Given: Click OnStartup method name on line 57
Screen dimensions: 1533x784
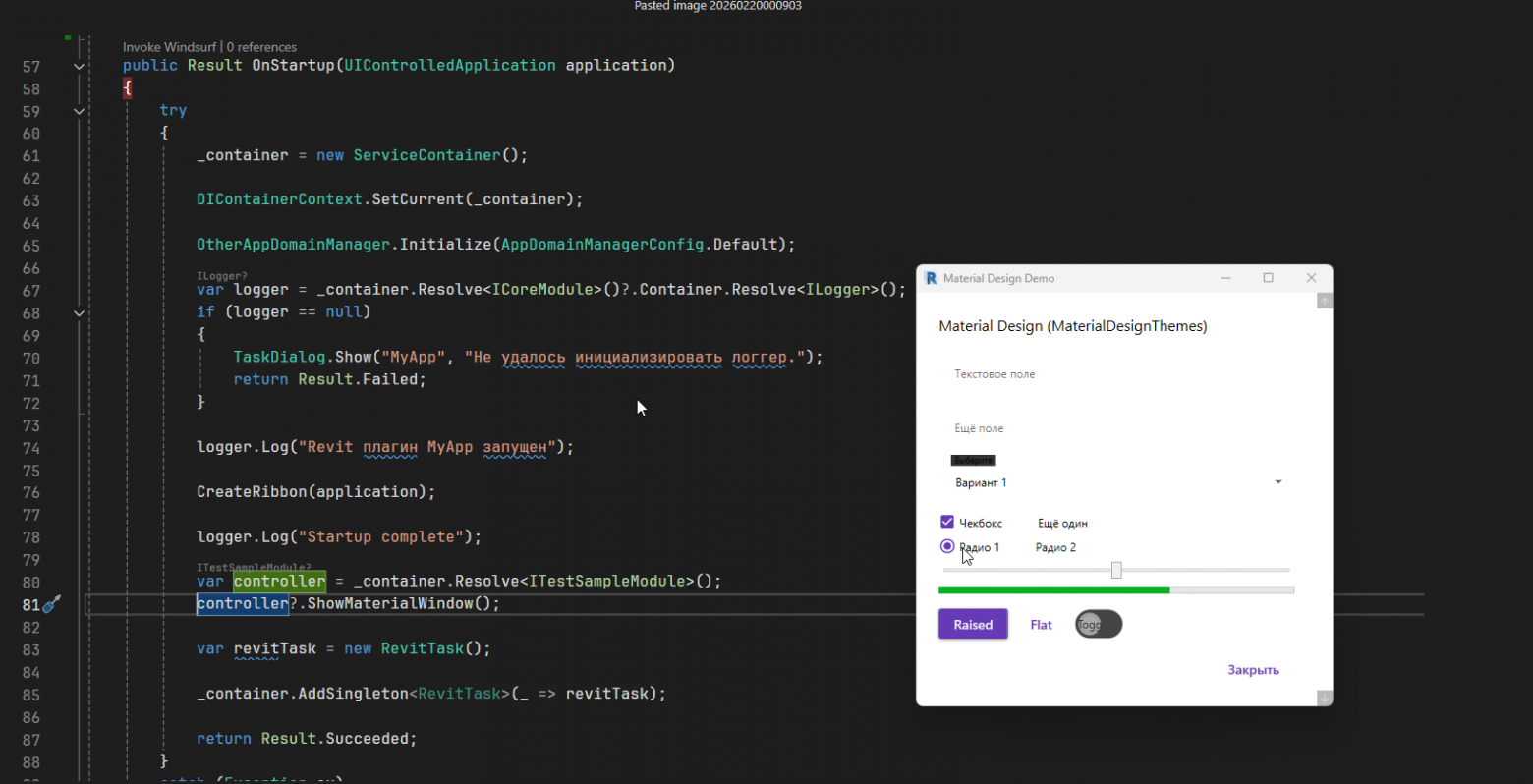Looking at the screenshot, I should [294, 65].
